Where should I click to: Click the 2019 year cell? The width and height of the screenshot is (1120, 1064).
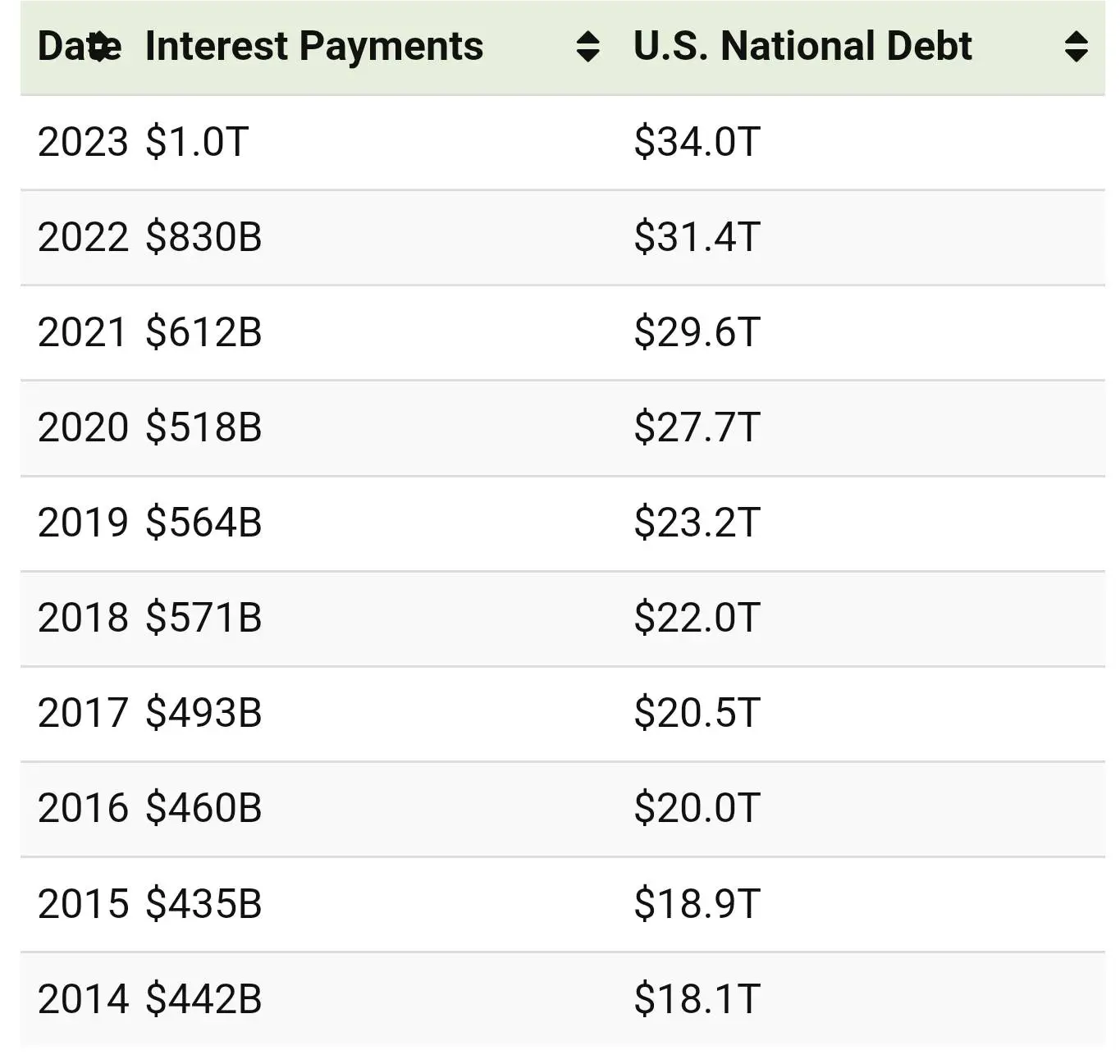coord(83,523)
